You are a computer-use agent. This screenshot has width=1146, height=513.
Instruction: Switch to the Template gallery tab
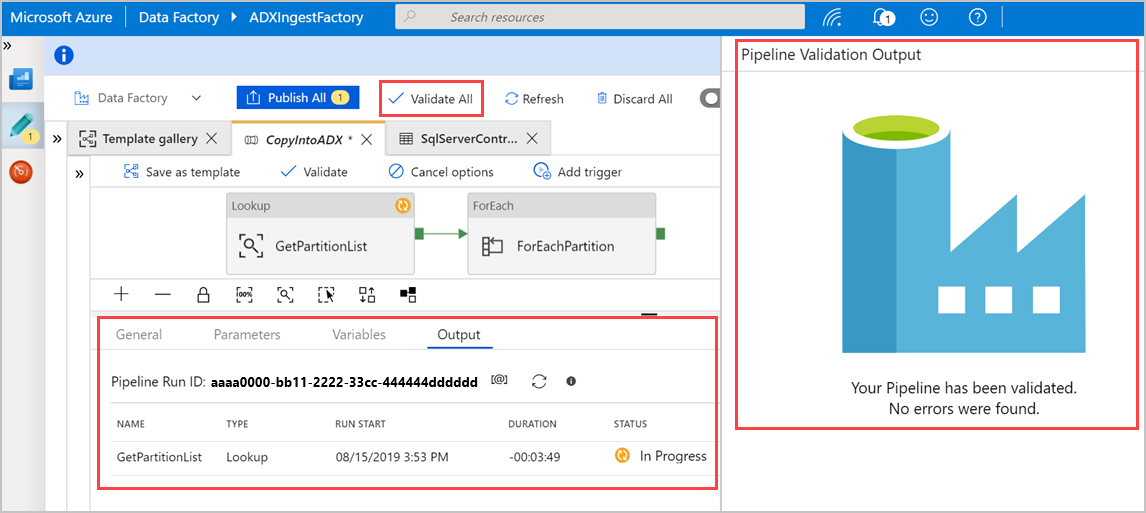[150, 138]
